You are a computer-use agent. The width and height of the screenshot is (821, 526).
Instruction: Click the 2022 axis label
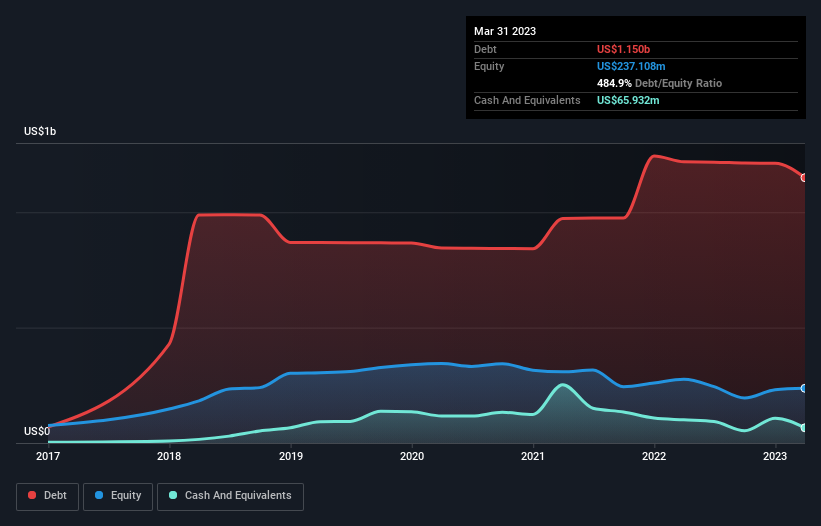pos(654,456)
